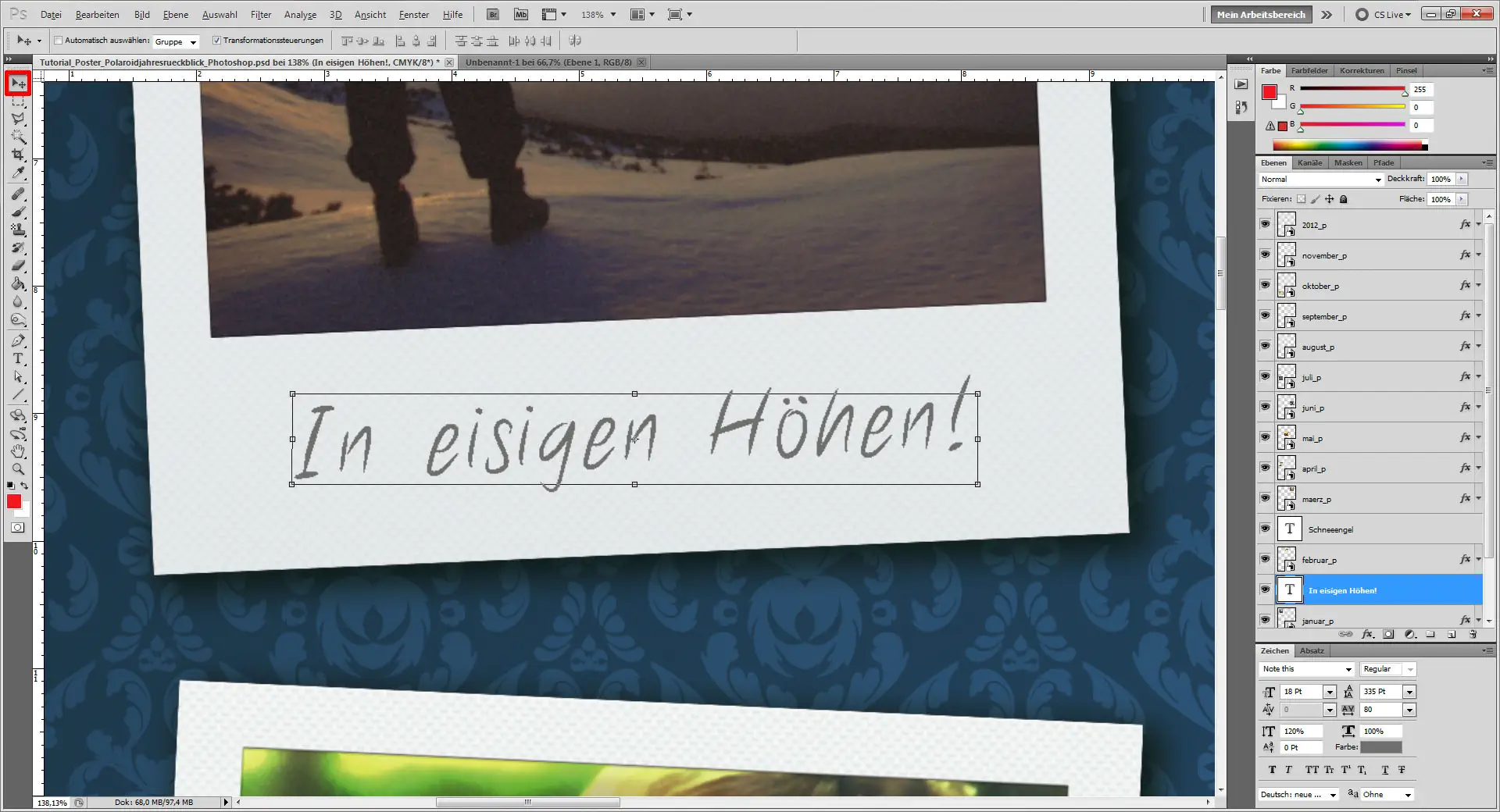This screenshot has width=1500, height=812.
Task: Open the Filter menu
Action: click(260, 14)
